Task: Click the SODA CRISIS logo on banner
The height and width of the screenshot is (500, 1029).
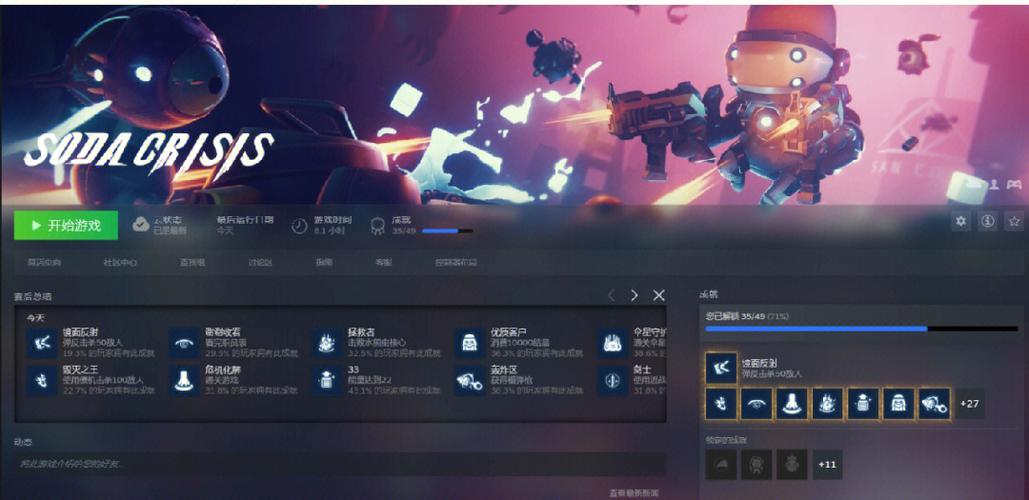Action: [149, 154]
